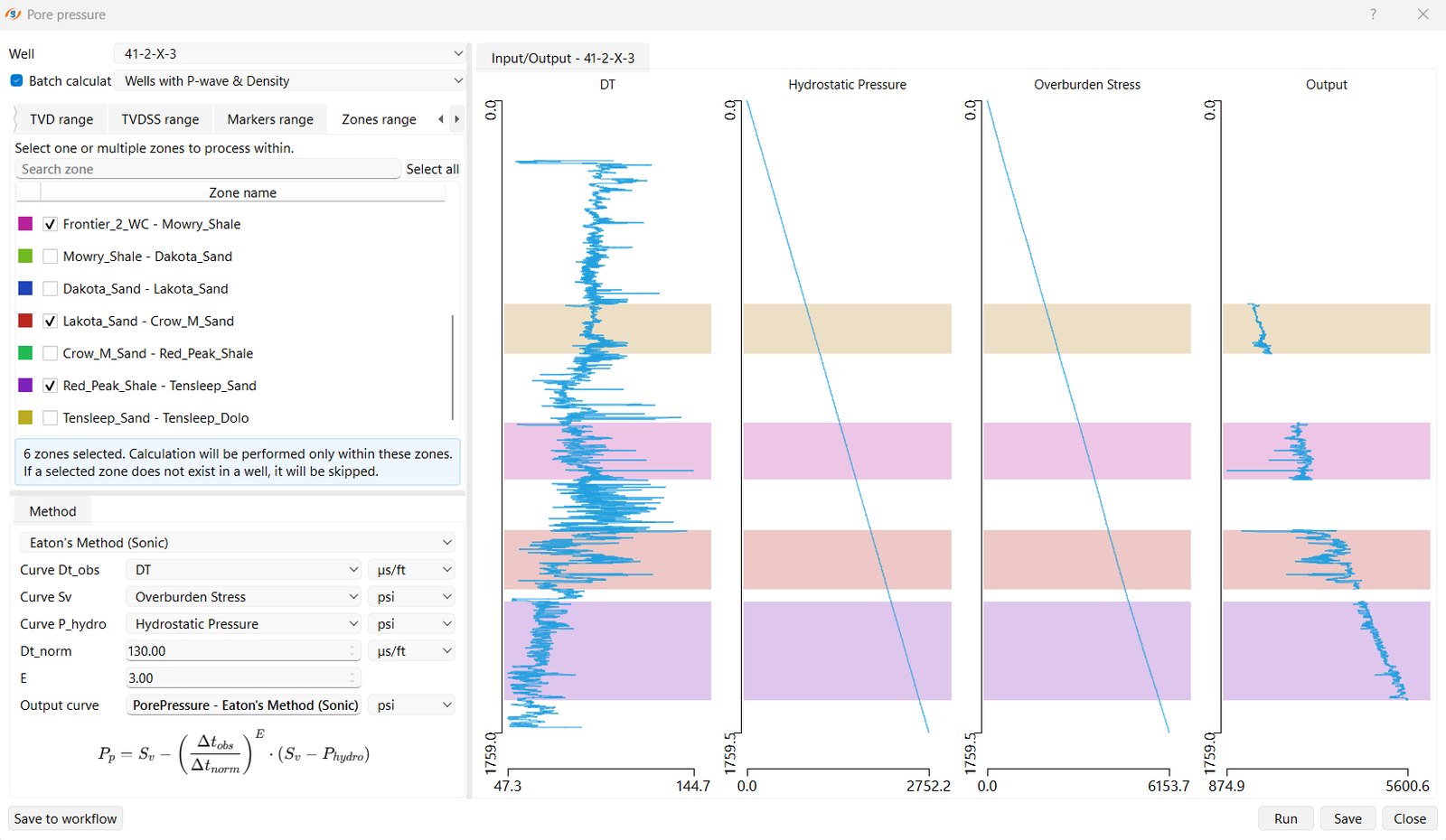Switch to the Zones range tab
Viewport: 1446px width, 840px height.
coord(379,119)
